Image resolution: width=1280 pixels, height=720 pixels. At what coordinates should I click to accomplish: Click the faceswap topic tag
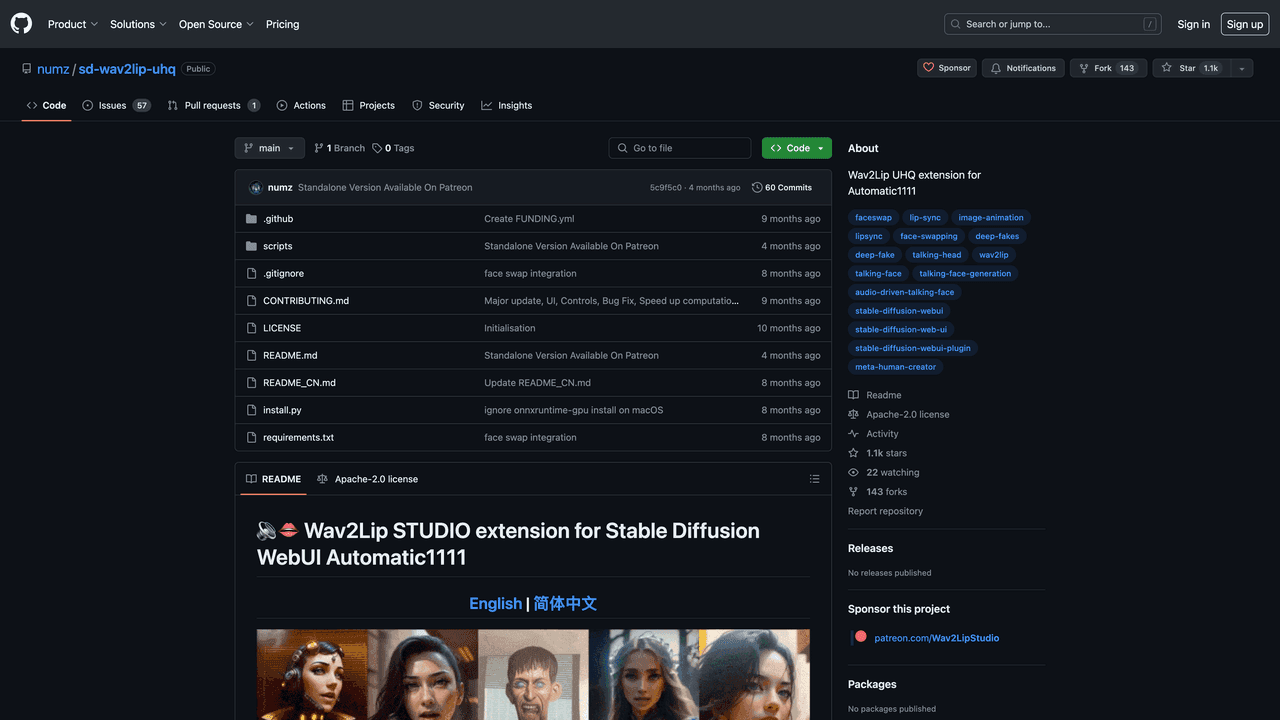[873, 217]
